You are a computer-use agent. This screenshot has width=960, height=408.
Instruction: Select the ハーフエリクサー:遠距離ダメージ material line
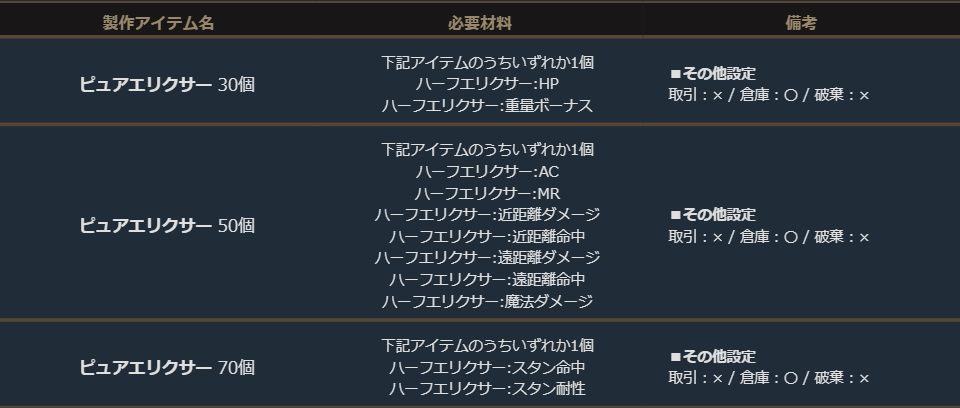click(487, 258)
